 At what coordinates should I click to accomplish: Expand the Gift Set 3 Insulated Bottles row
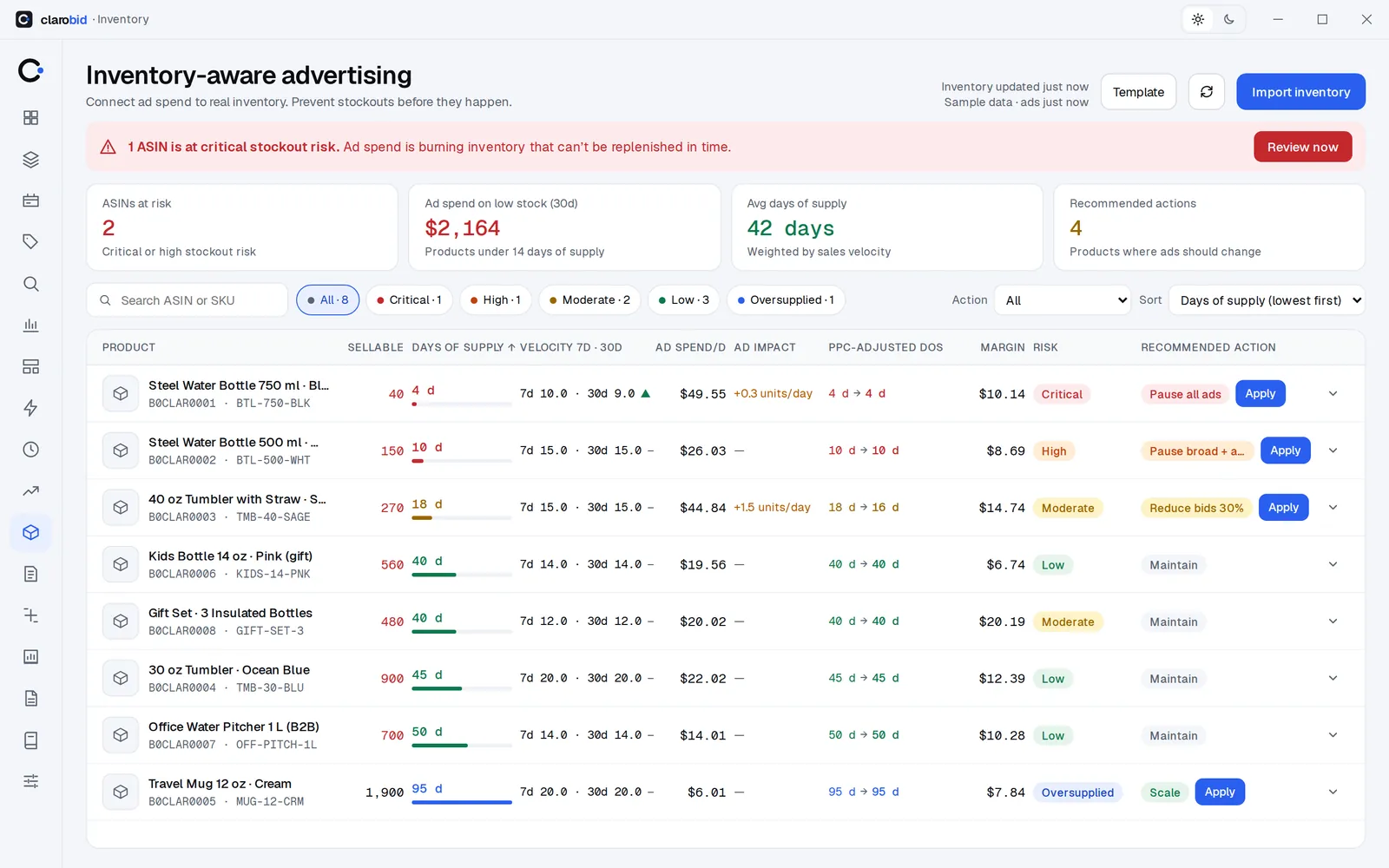click(x=1333, y=621)
